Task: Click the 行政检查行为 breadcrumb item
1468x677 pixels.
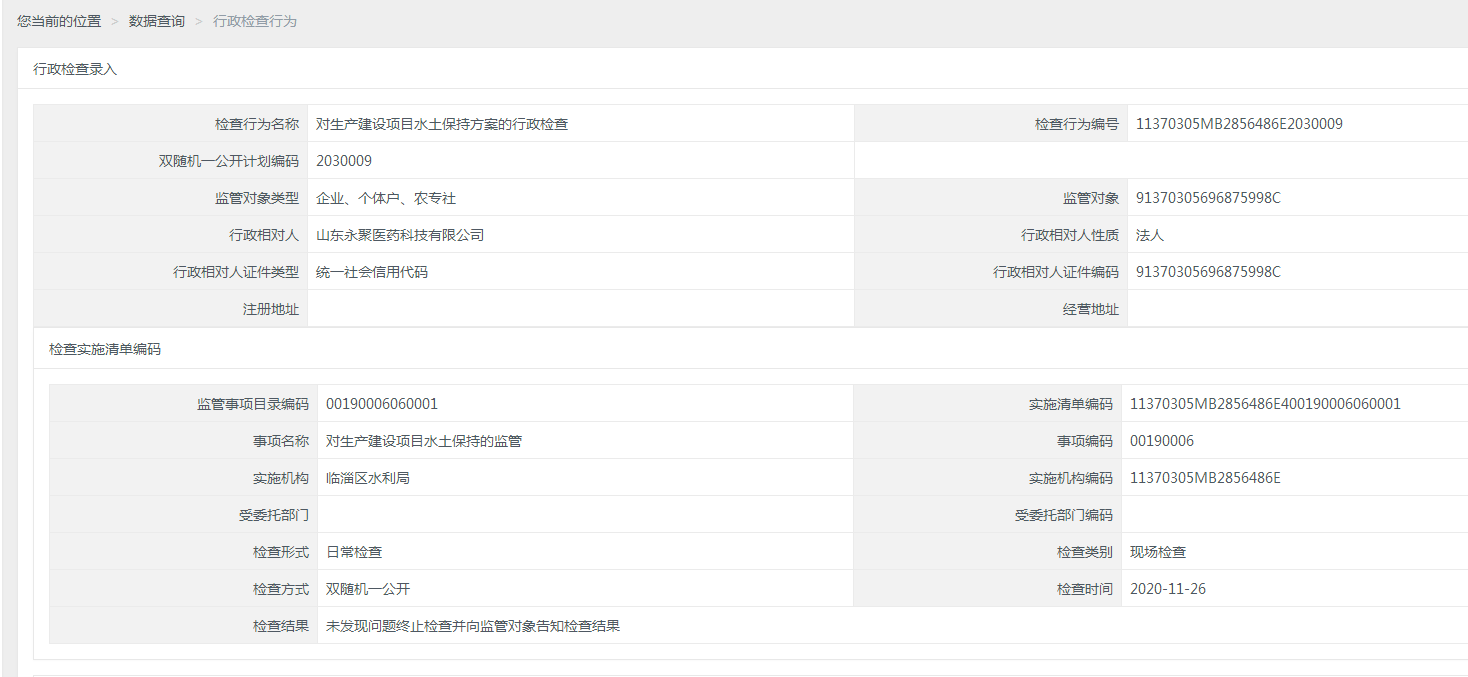Action: [255, 21]
